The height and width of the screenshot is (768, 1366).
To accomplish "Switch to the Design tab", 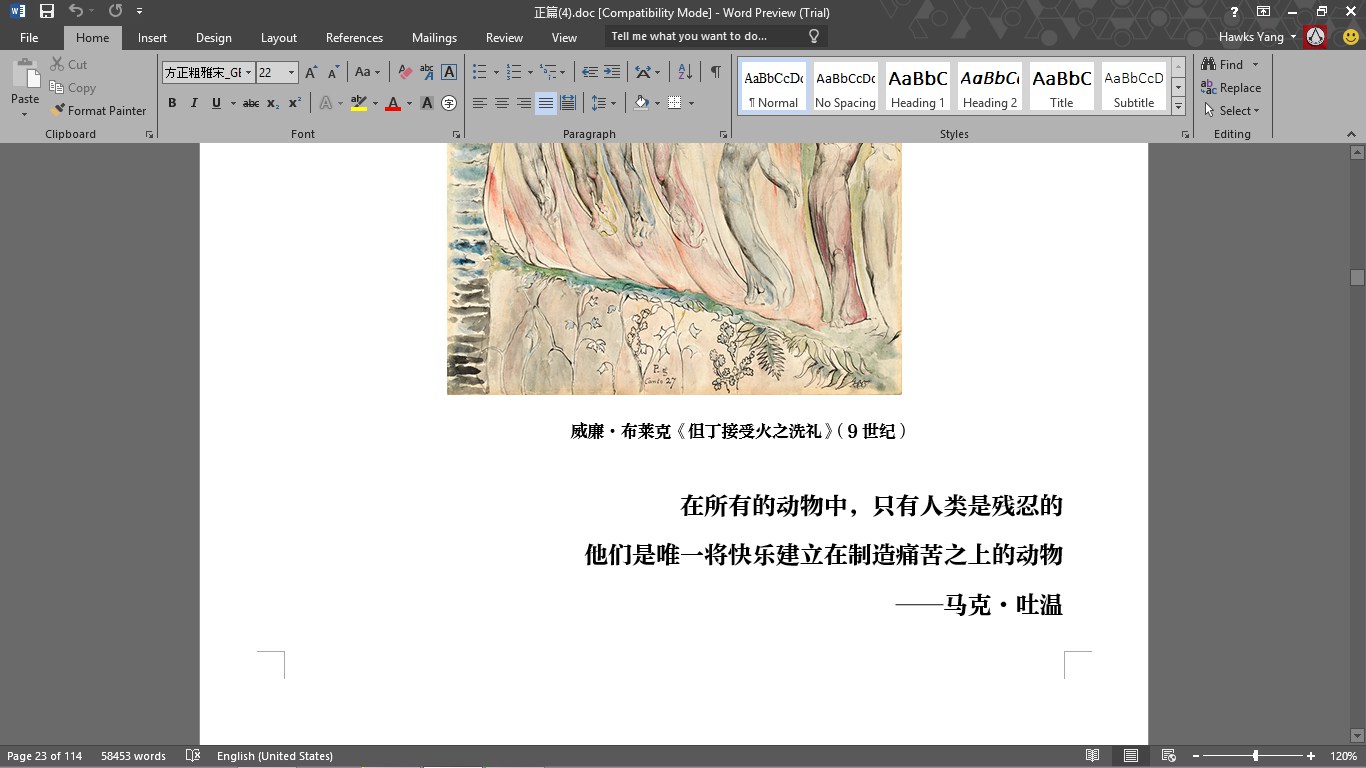I will (x=213, y=38).
